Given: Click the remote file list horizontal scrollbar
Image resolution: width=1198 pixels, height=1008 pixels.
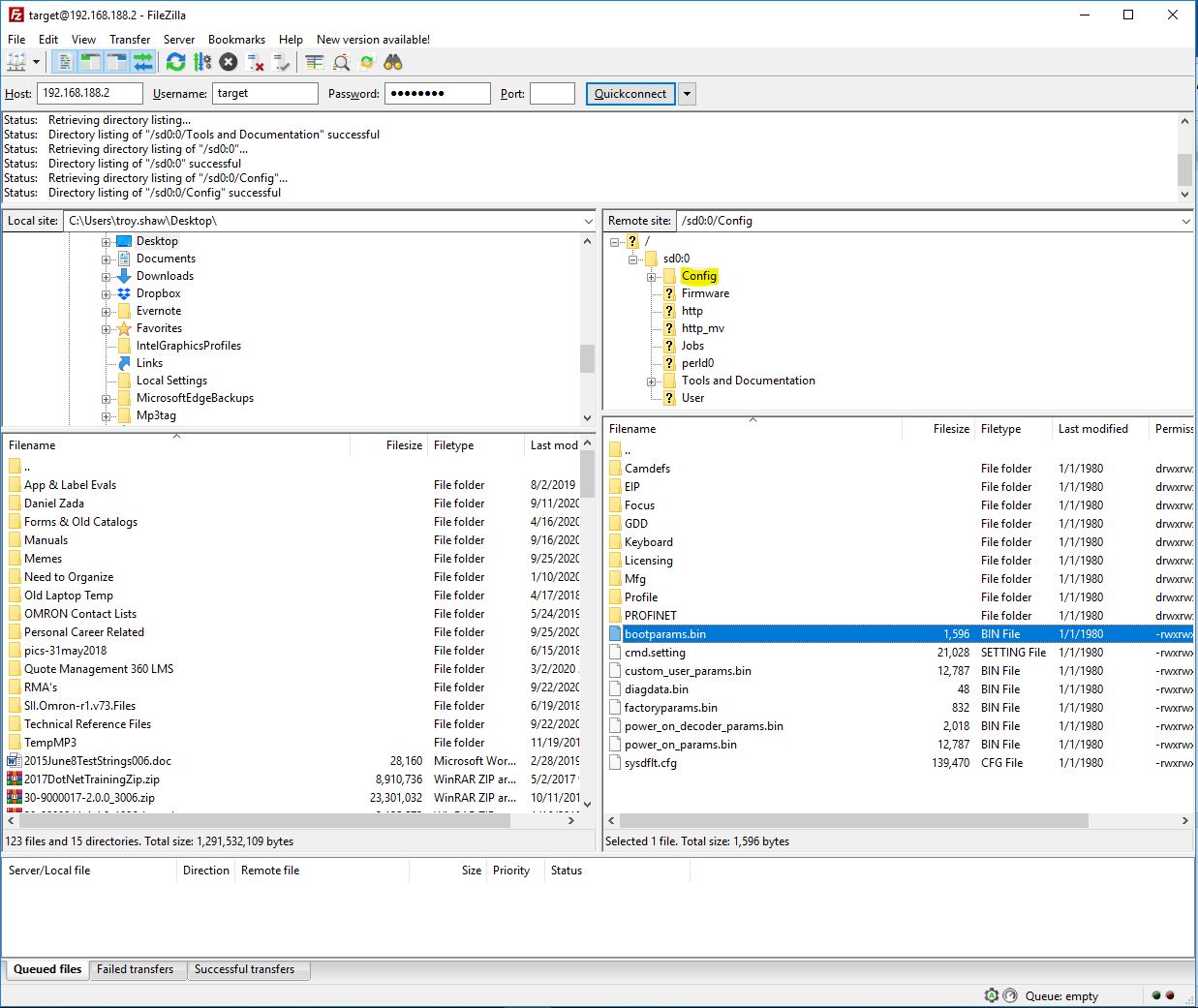Looking at the screenshot, I should coord(853,820).
